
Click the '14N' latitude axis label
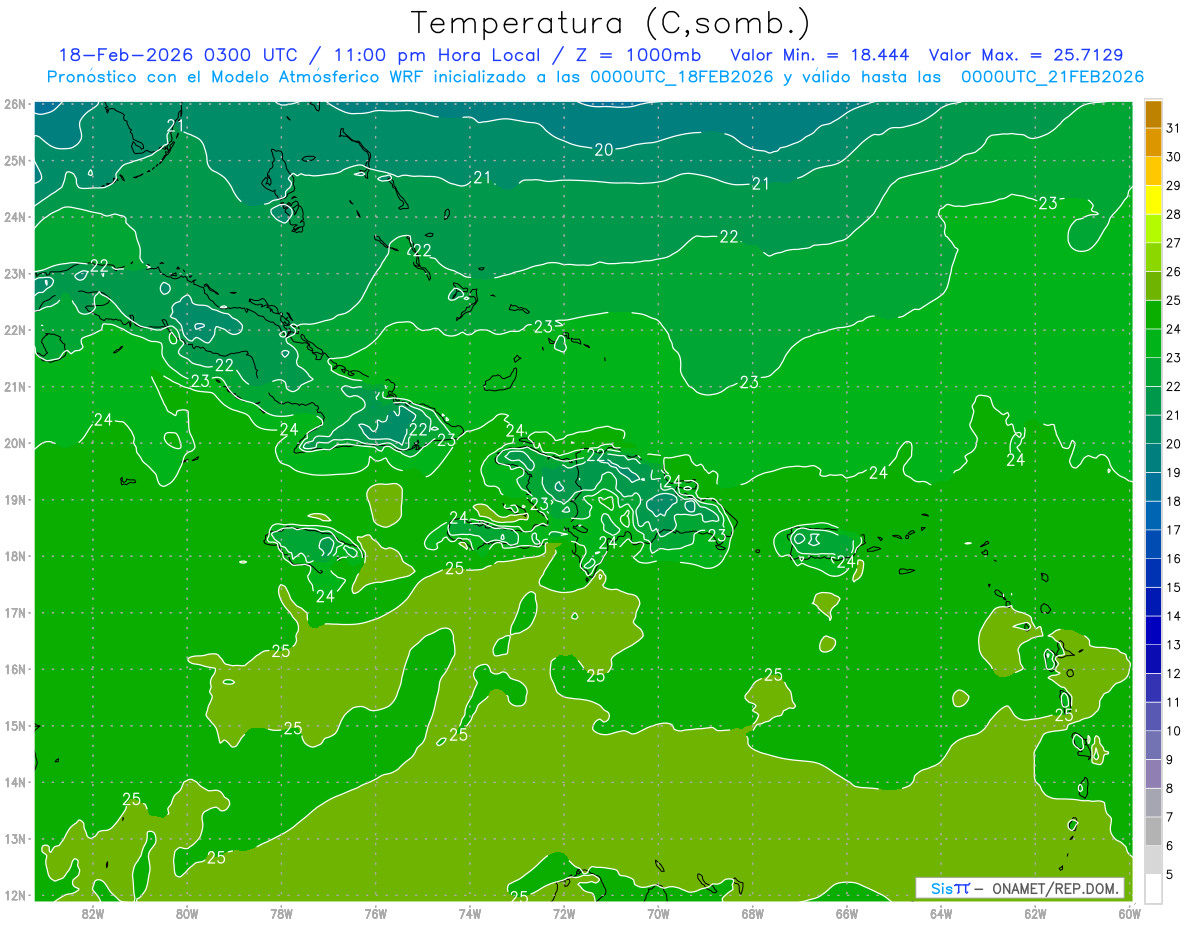coord(14,782)
